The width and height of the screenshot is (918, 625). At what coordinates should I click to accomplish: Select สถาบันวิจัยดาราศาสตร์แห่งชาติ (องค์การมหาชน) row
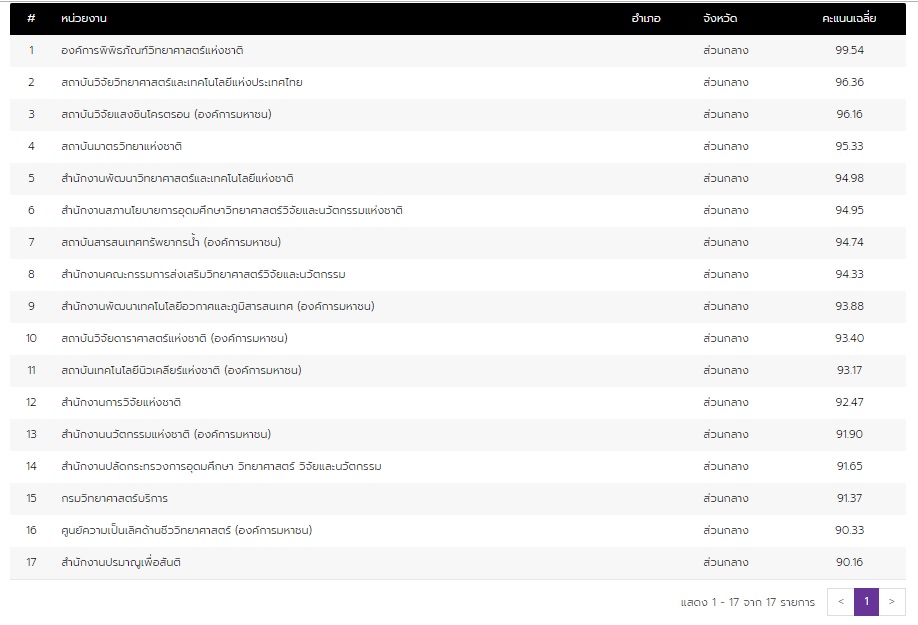[174, 338]
